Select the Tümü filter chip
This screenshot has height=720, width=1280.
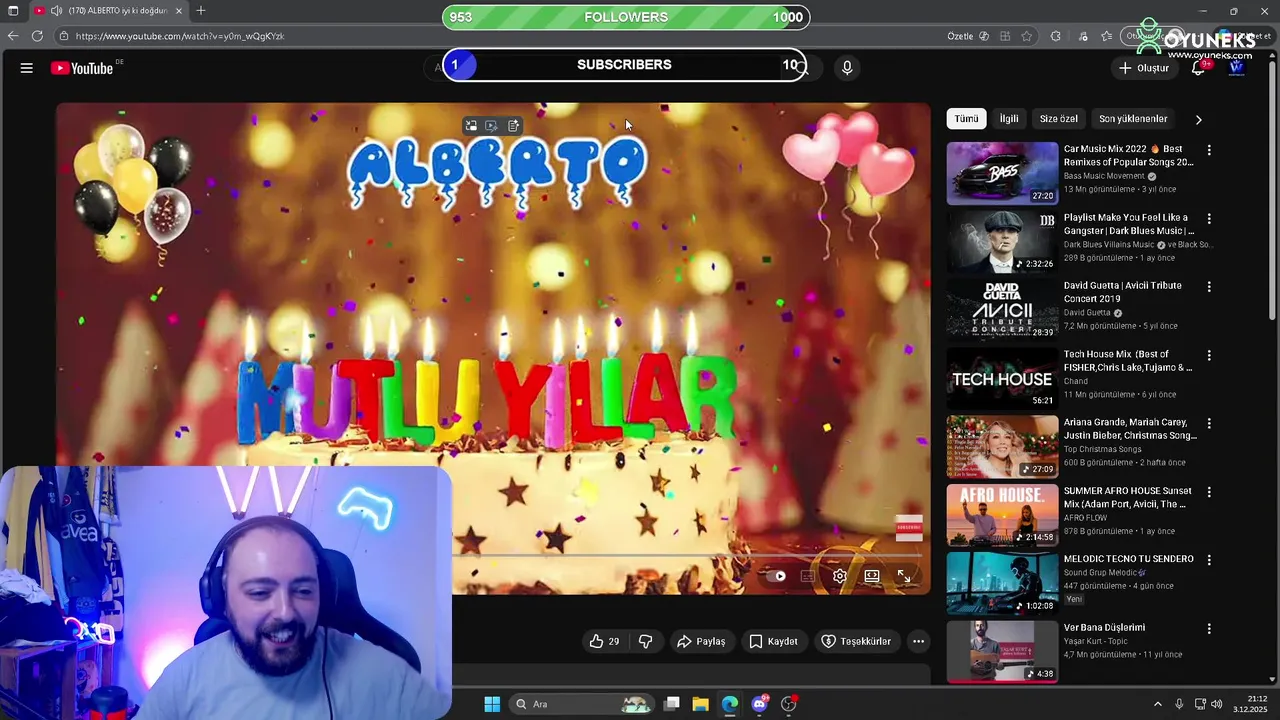(x=966, y=119)
